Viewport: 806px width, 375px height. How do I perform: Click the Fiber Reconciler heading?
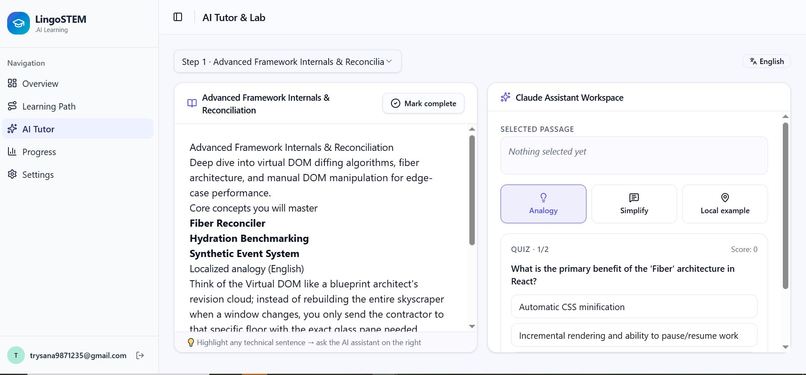point(227,223)
